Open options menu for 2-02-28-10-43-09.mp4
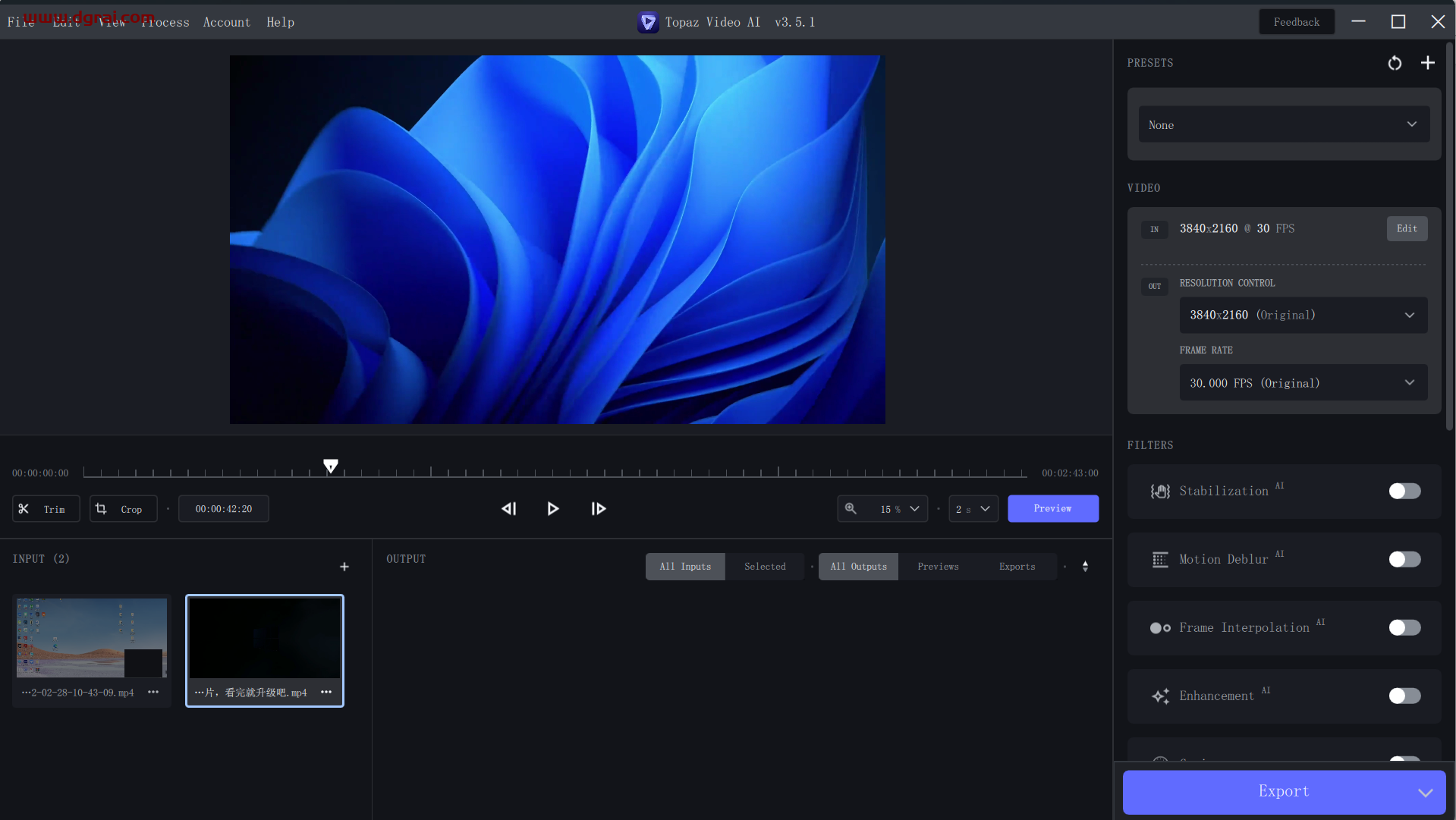Viewport: 1456px width, 820px height. click(x=153, y=692)
